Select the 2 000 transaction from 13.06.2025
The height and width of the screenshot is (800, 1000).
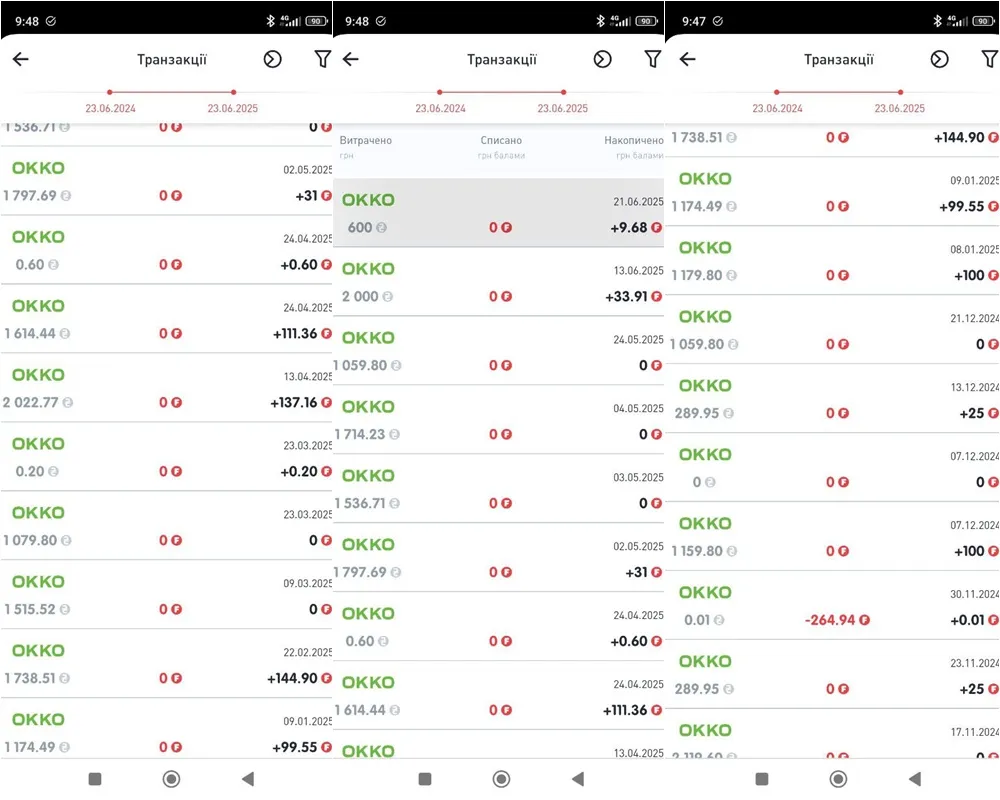498,283
